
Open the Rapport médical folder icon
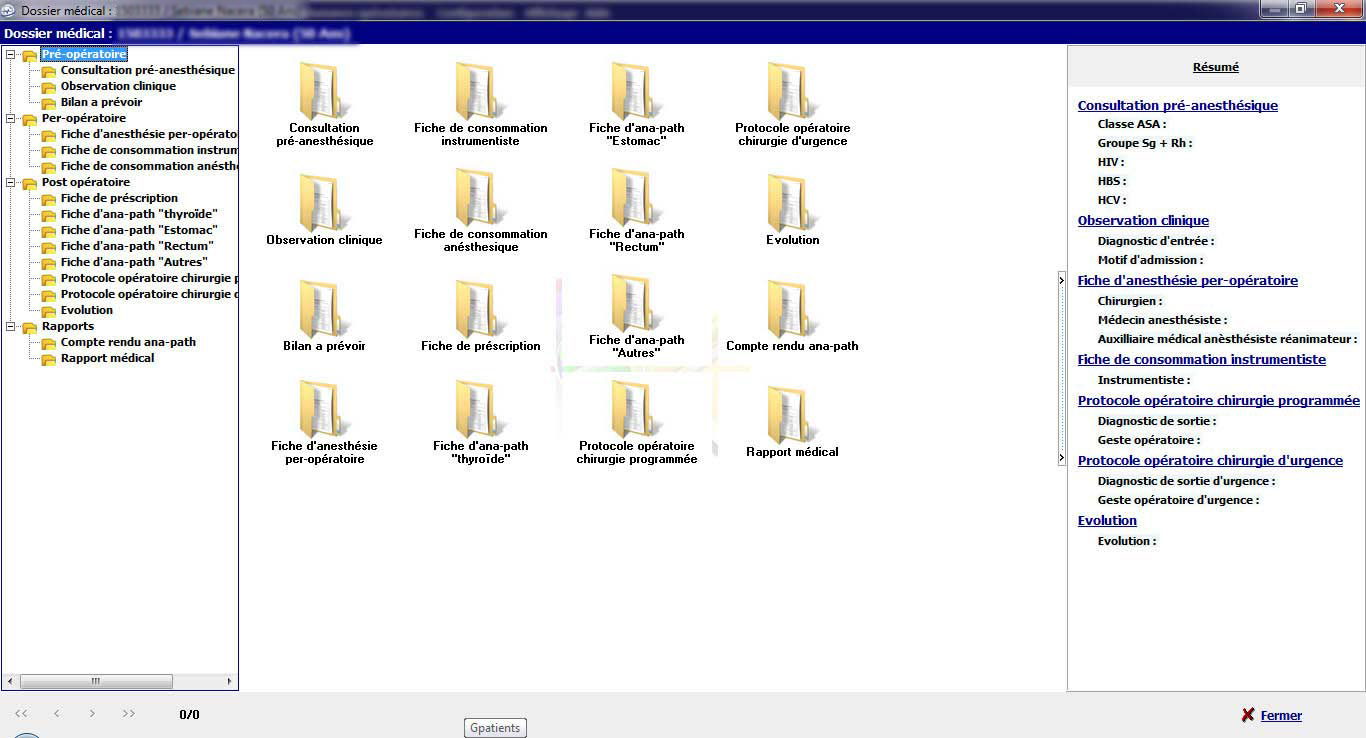click(x=792, y=416)
